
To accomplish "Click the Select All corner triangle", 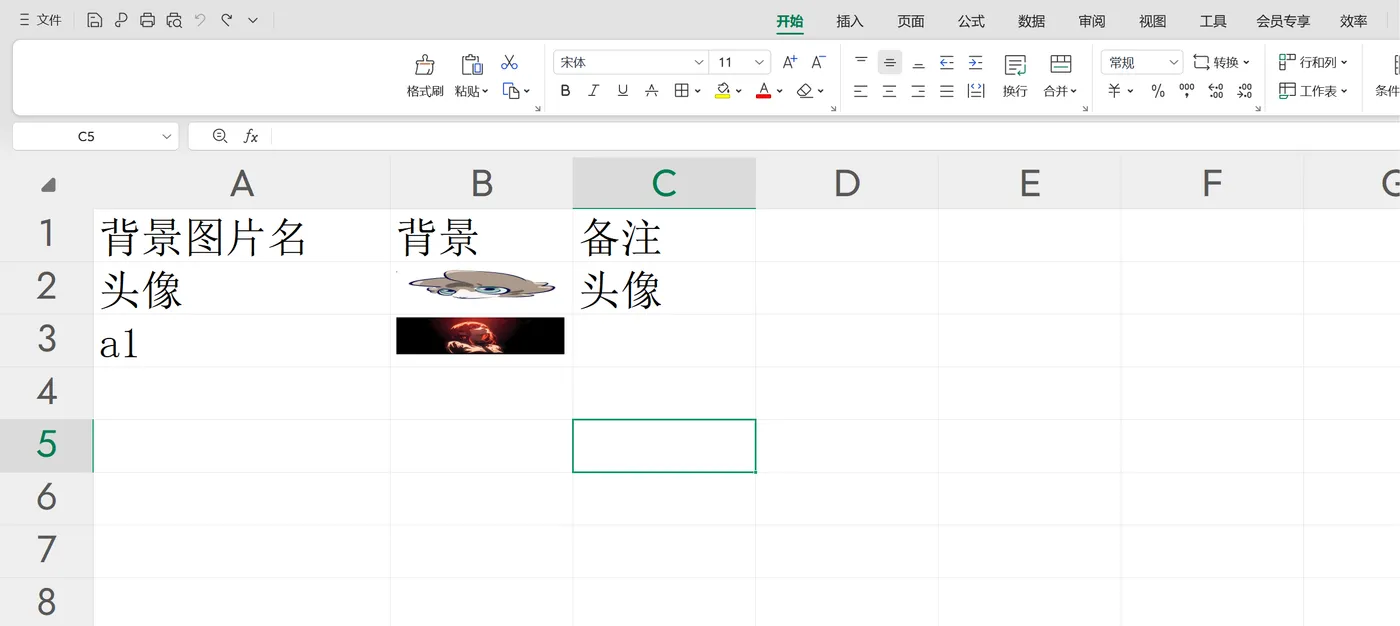I will (x=48, y=185).
